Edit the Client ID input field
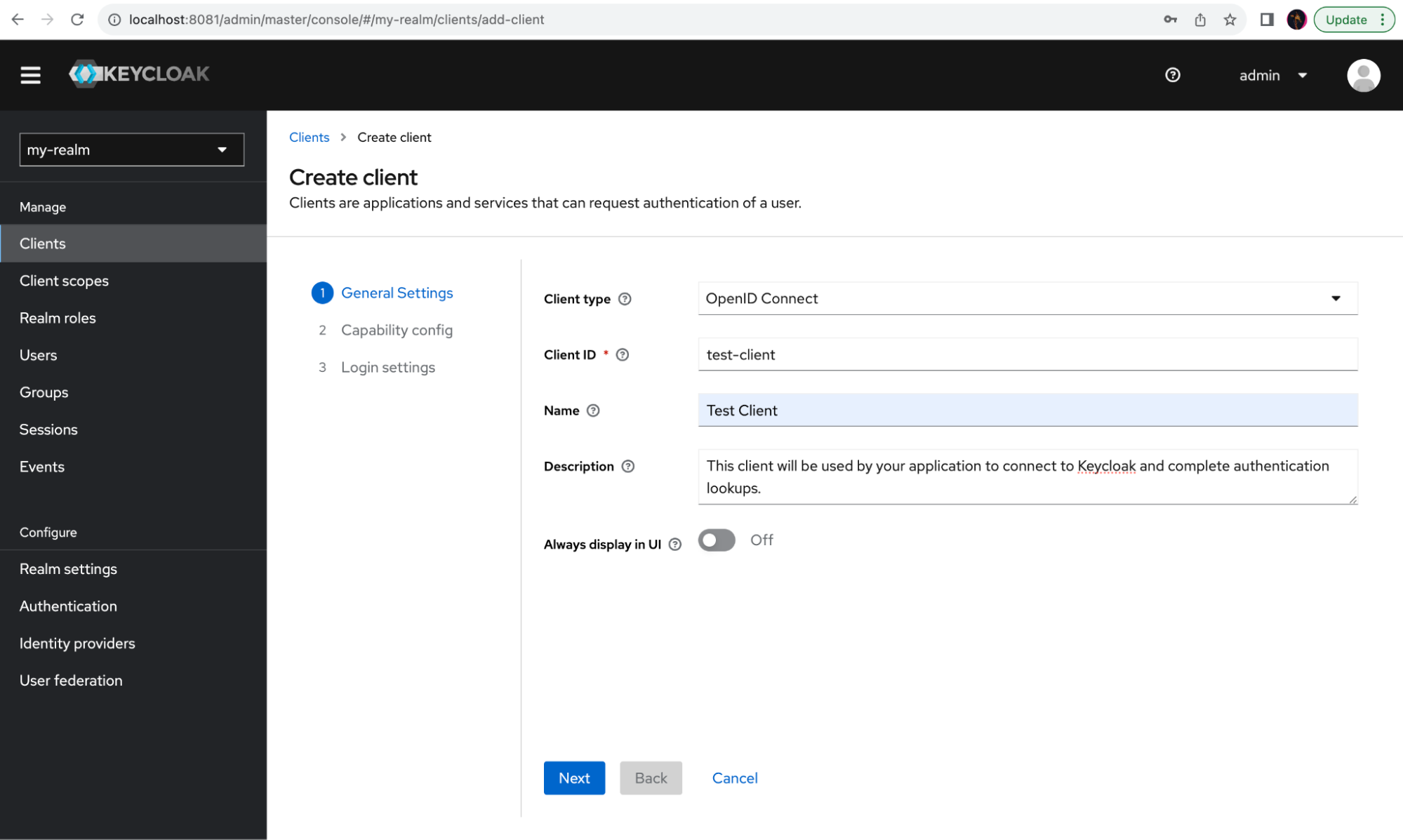 click(1028, 354)
